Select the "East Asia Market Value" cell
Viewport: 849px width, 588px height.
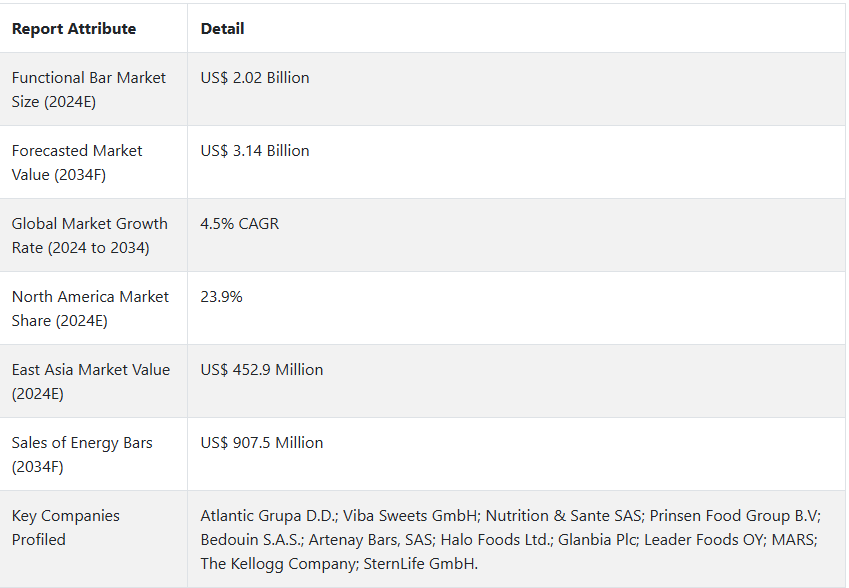91,381
